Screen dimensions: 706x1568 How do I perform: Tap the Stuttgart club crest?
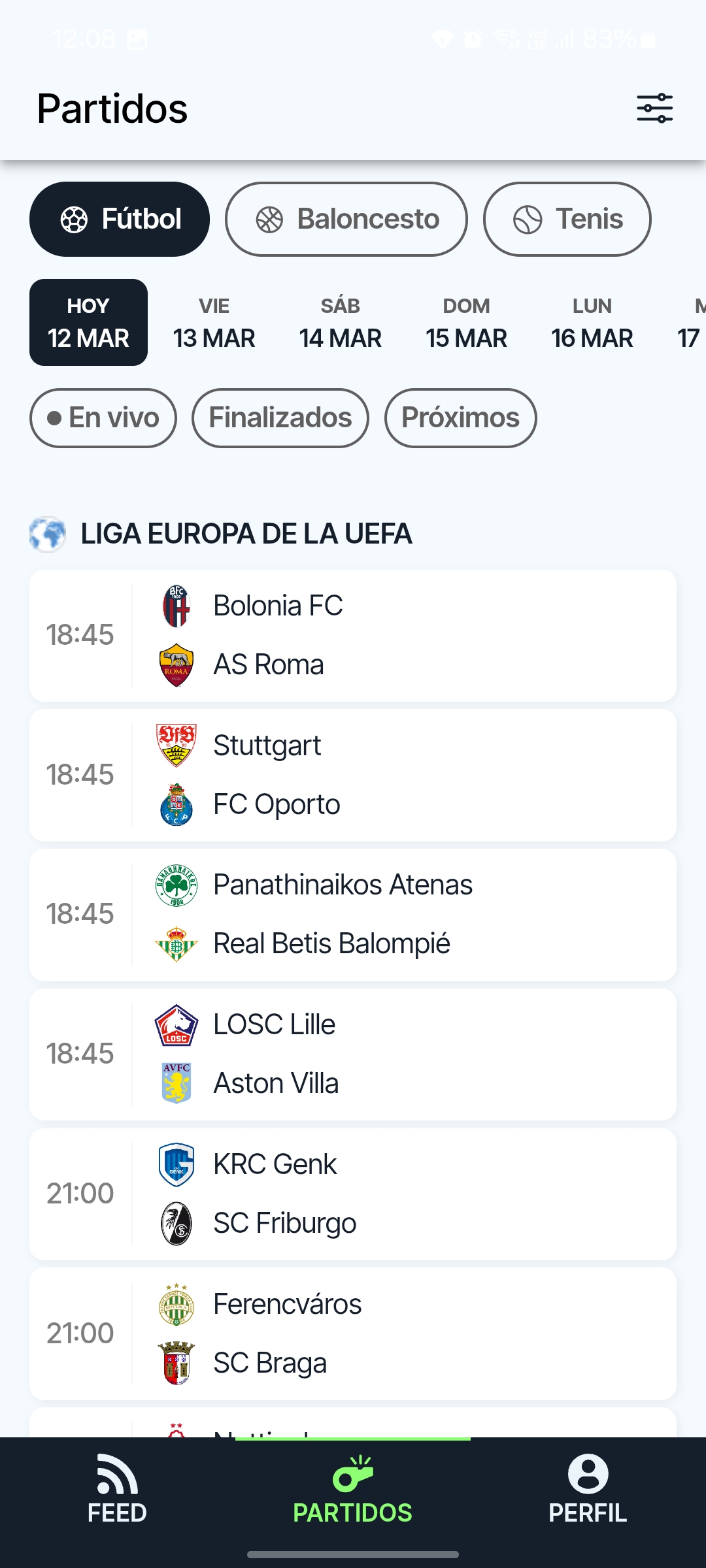[x=176, y=745]
